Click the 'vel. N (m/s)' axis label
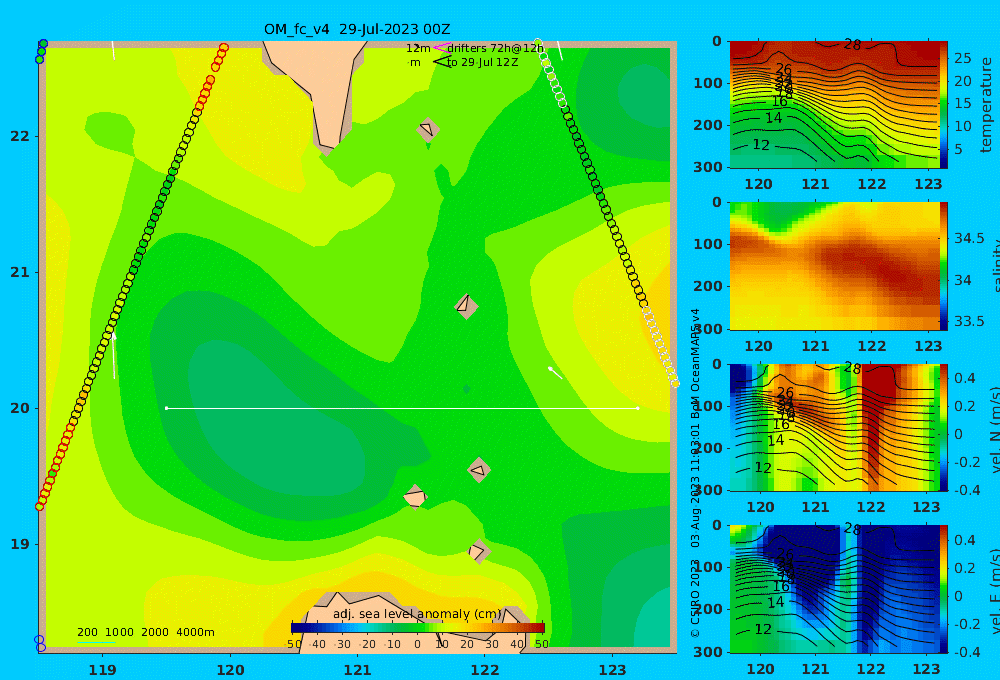The image size is (1000, 680). pyautogui.click(x=995, y=429)
